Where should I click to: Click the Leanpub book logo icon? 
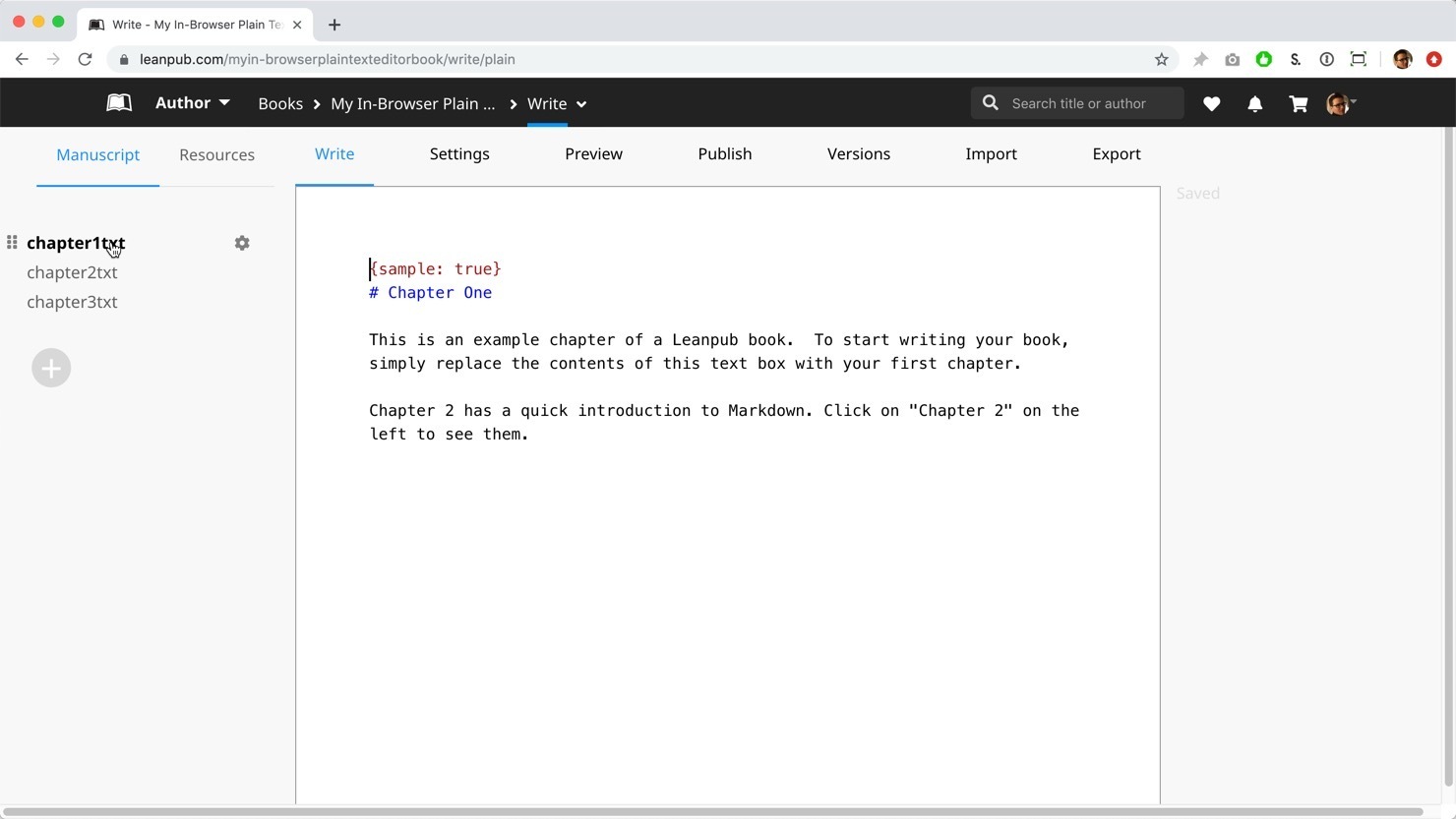tap(119, 103)
